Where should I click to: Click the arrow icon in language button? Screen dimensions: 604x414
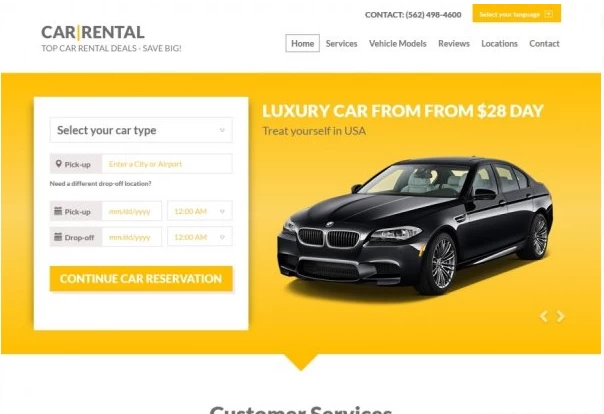coord(549,14)
